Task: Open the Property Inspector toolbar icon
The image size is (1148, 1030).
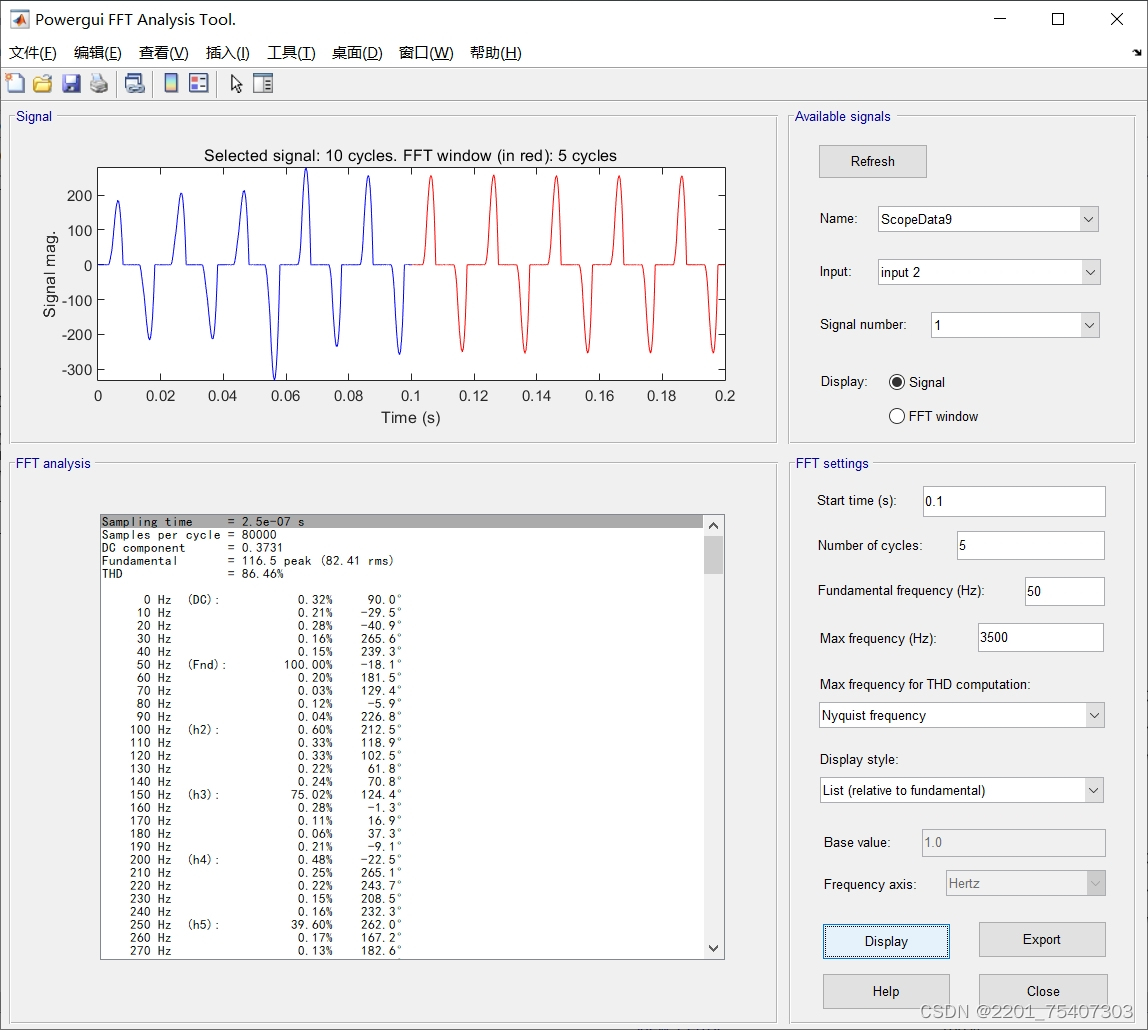Action: (263, 84)
